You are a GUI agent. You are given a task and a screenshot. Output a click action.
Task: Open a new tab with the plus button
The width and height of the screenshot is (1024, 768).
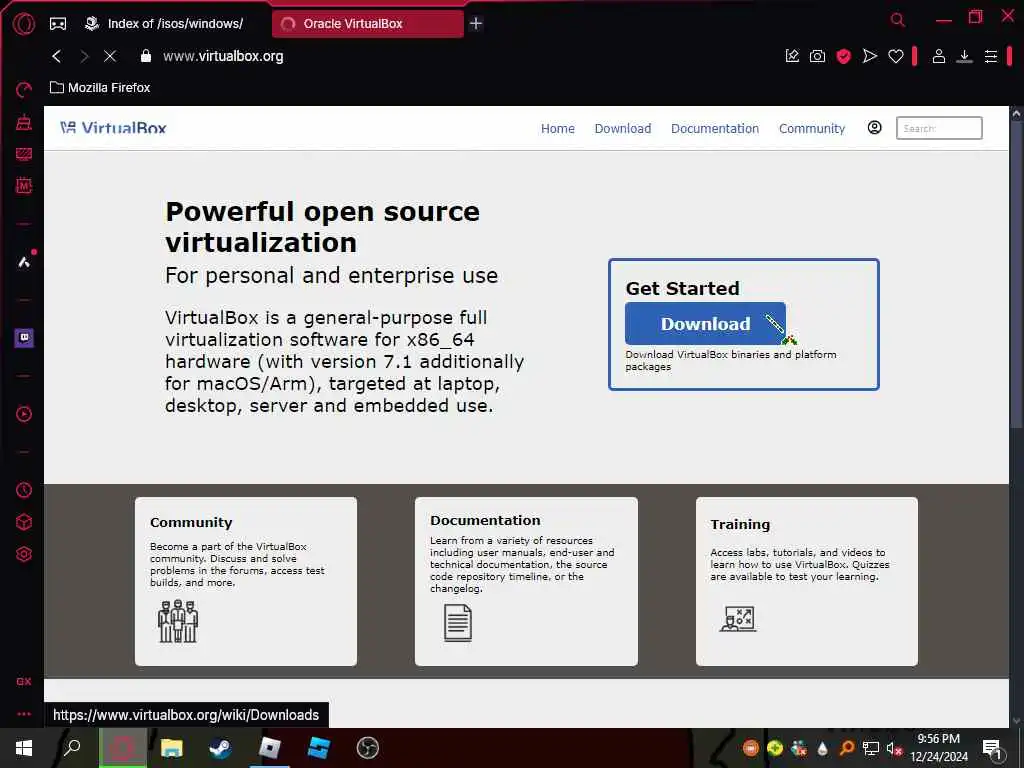(476, 24)
